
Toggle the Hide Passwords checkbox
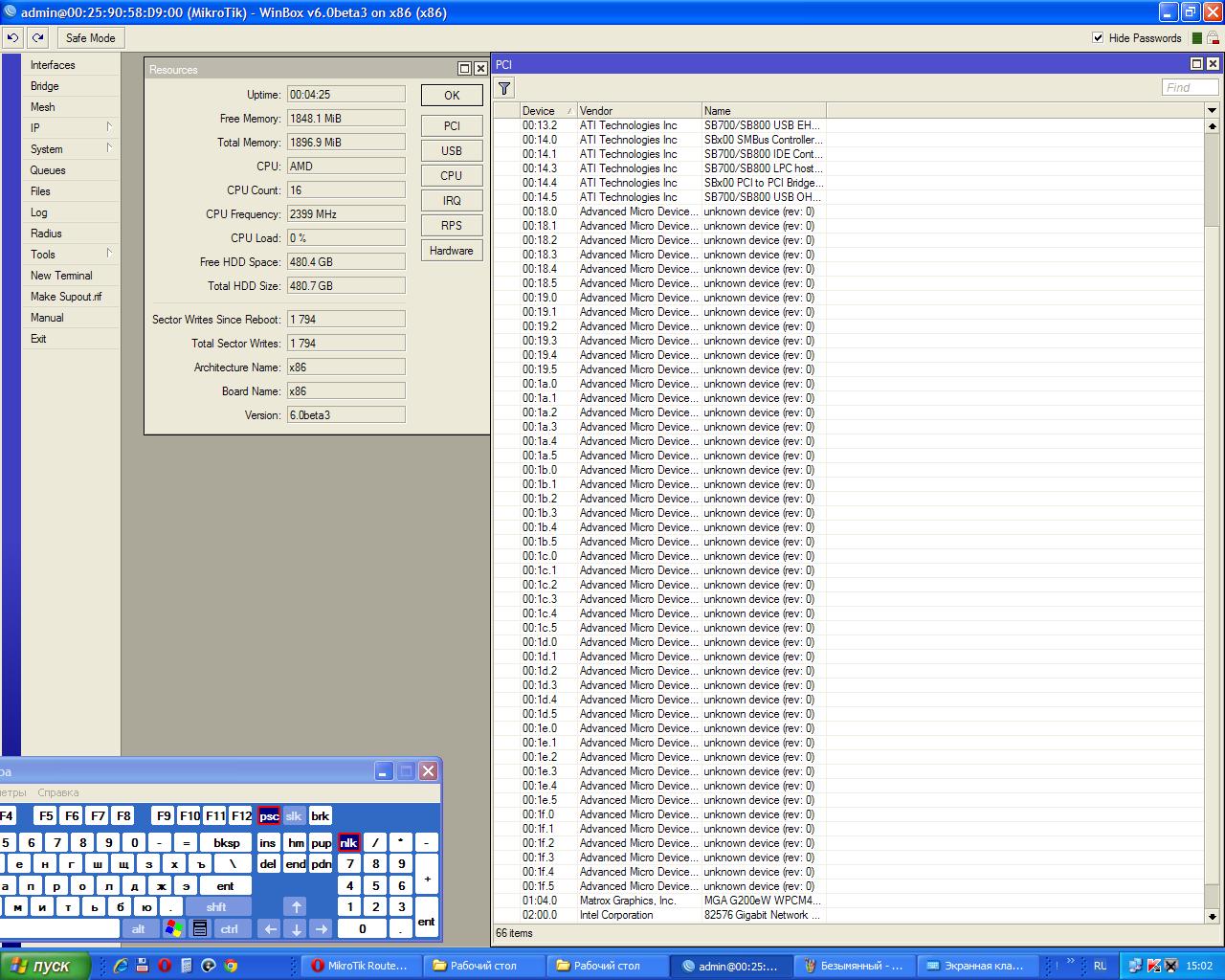1097,38
